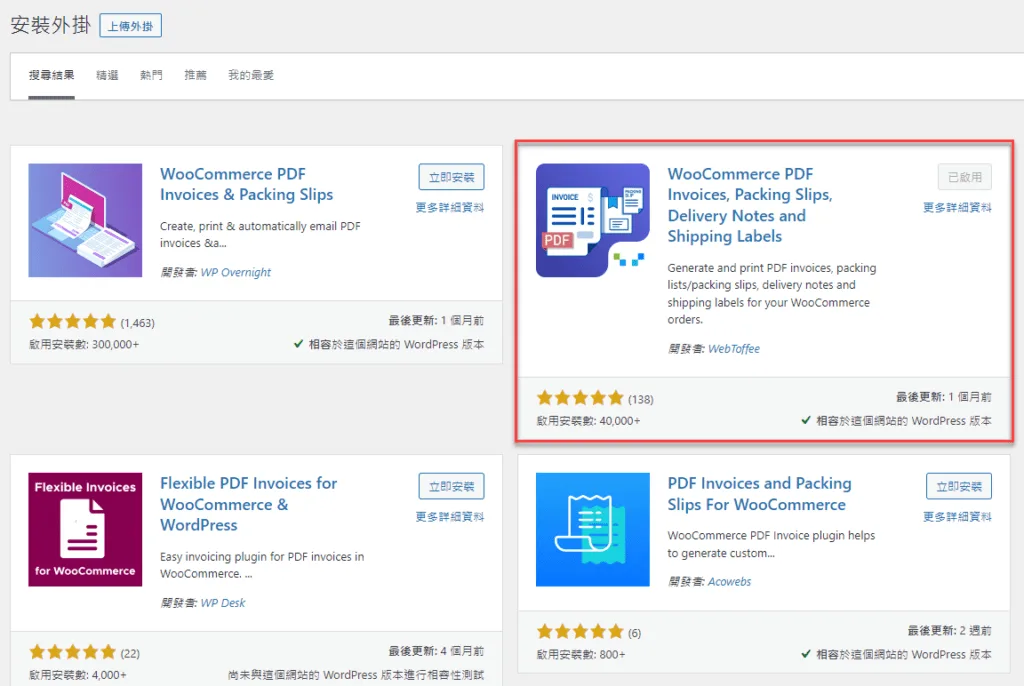View more details for Acowebs plugin
The height and width of the screenshot is (686, 1024).
(957, 517)
